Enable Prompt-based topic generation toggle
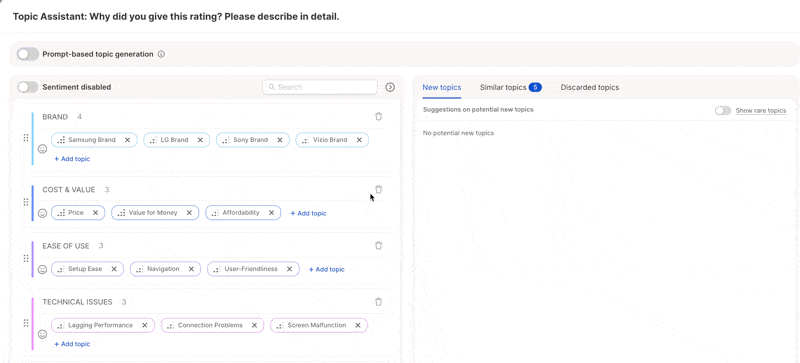Viewport: 800px width, 363px height. tap(28, 54)
